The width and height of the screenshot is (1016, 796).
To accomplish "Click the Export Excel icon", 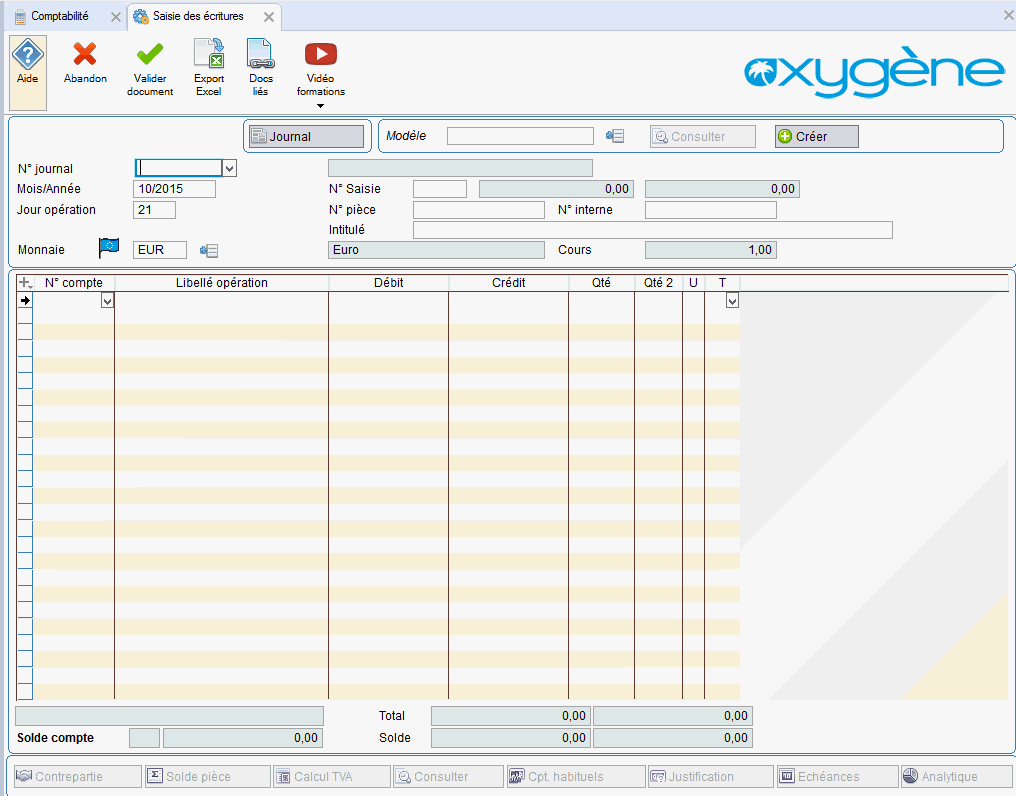I will [x=209, y=54].
